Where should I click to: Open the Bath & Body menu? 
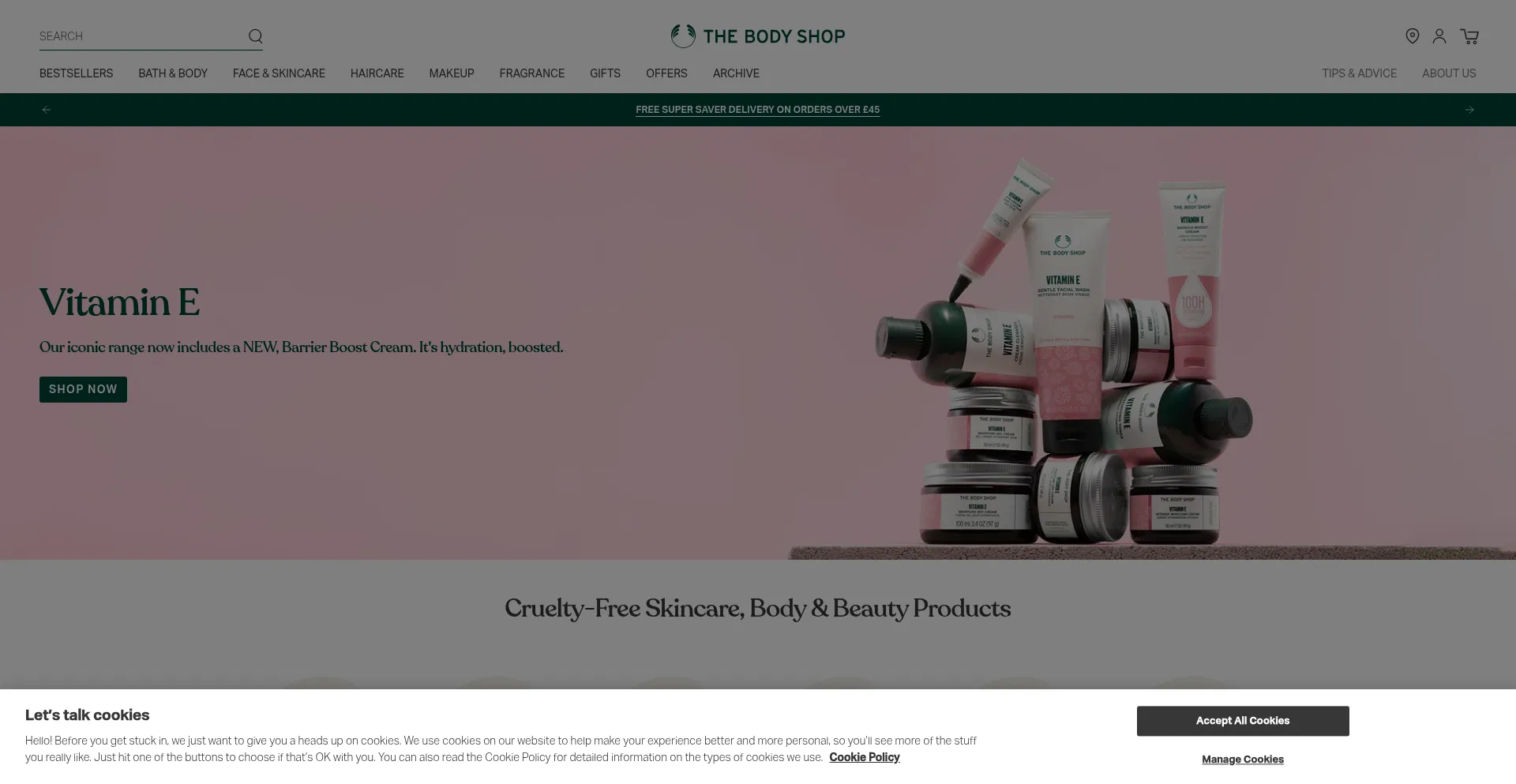tap(173, 73)
